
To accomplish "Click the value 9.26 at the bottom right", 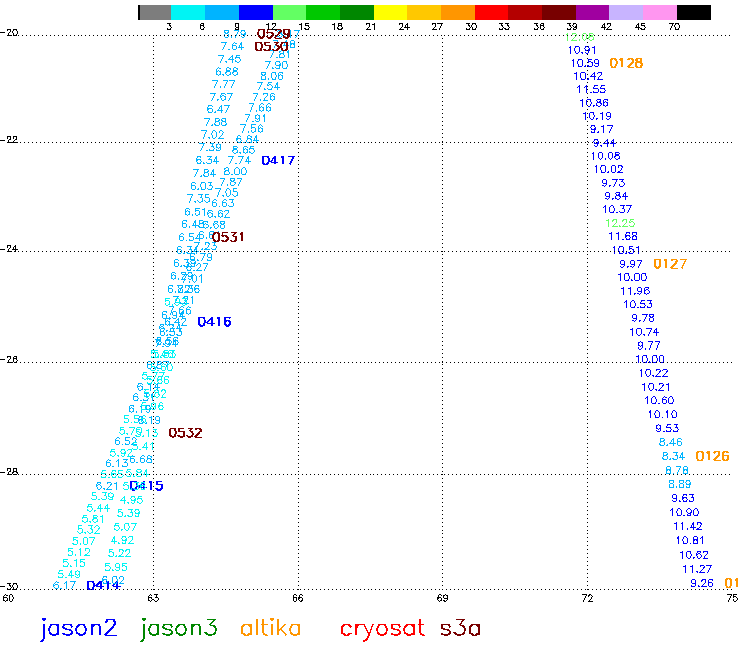I will tap(702, 583).
